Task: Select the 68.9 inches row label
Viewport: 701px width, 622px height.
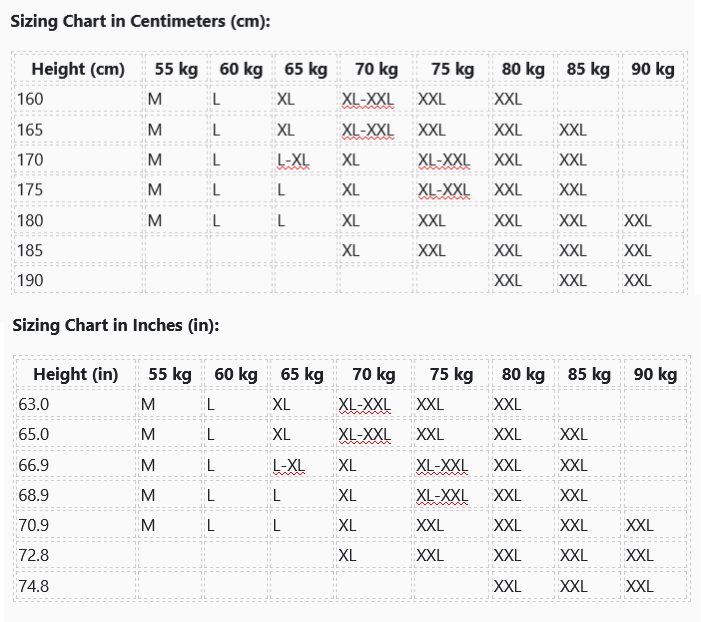Action: 34,495
